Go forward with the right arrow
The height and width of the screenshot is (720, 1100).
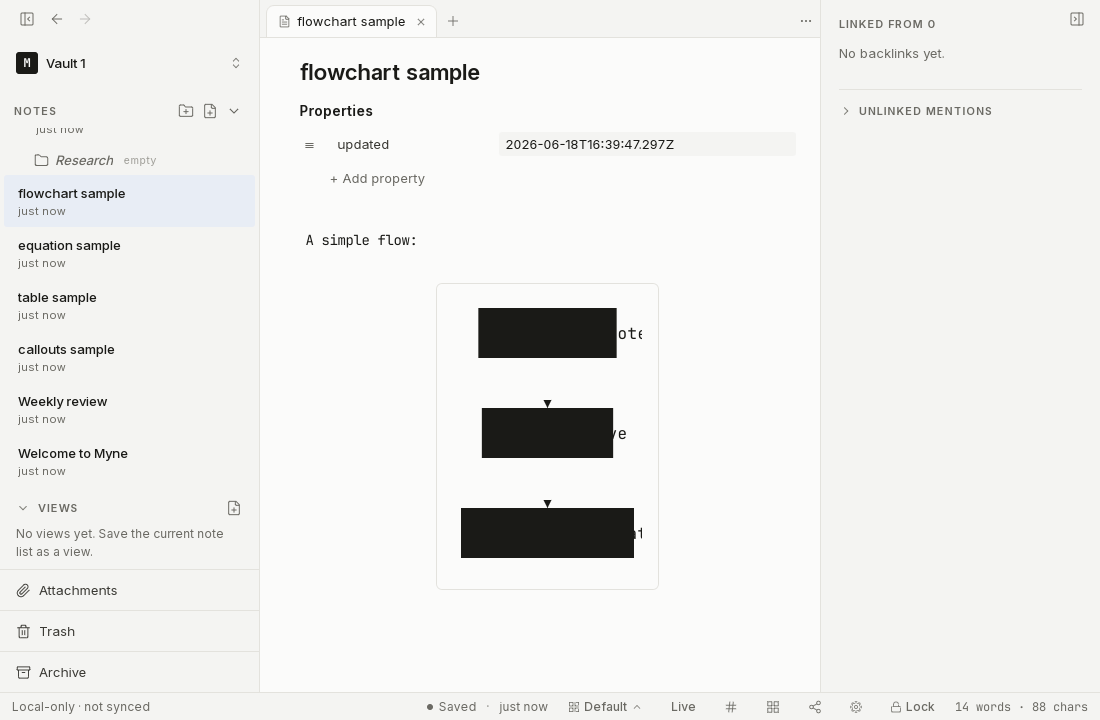85,19
